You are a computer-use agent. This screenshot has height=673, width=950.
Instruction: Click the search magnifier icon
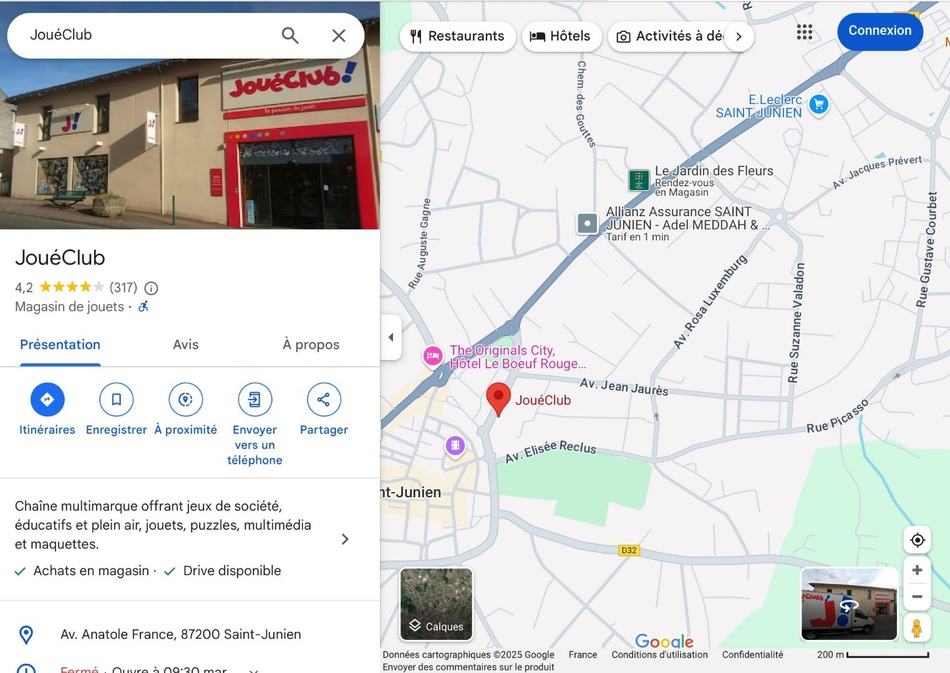tap(290, 36)
